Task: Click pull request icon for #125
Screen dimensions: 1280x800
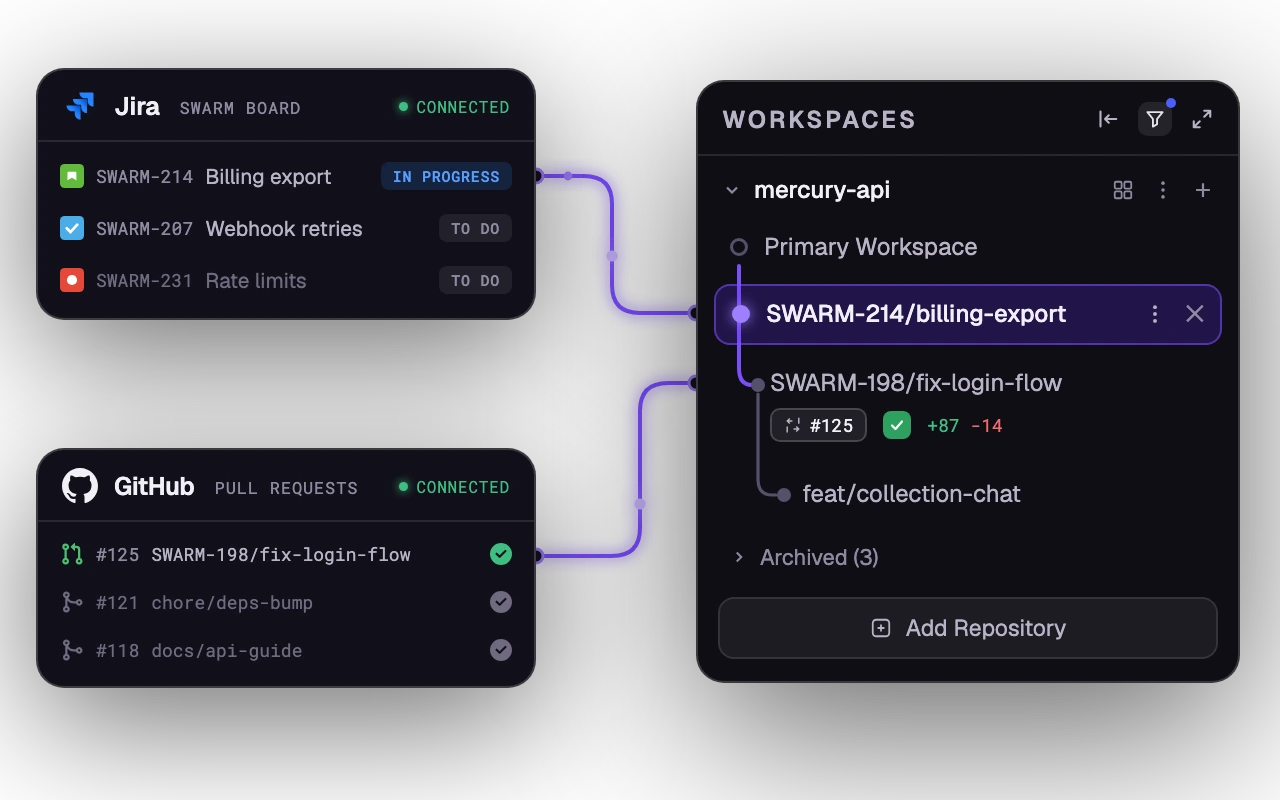Action: click(x=72, y=554)
